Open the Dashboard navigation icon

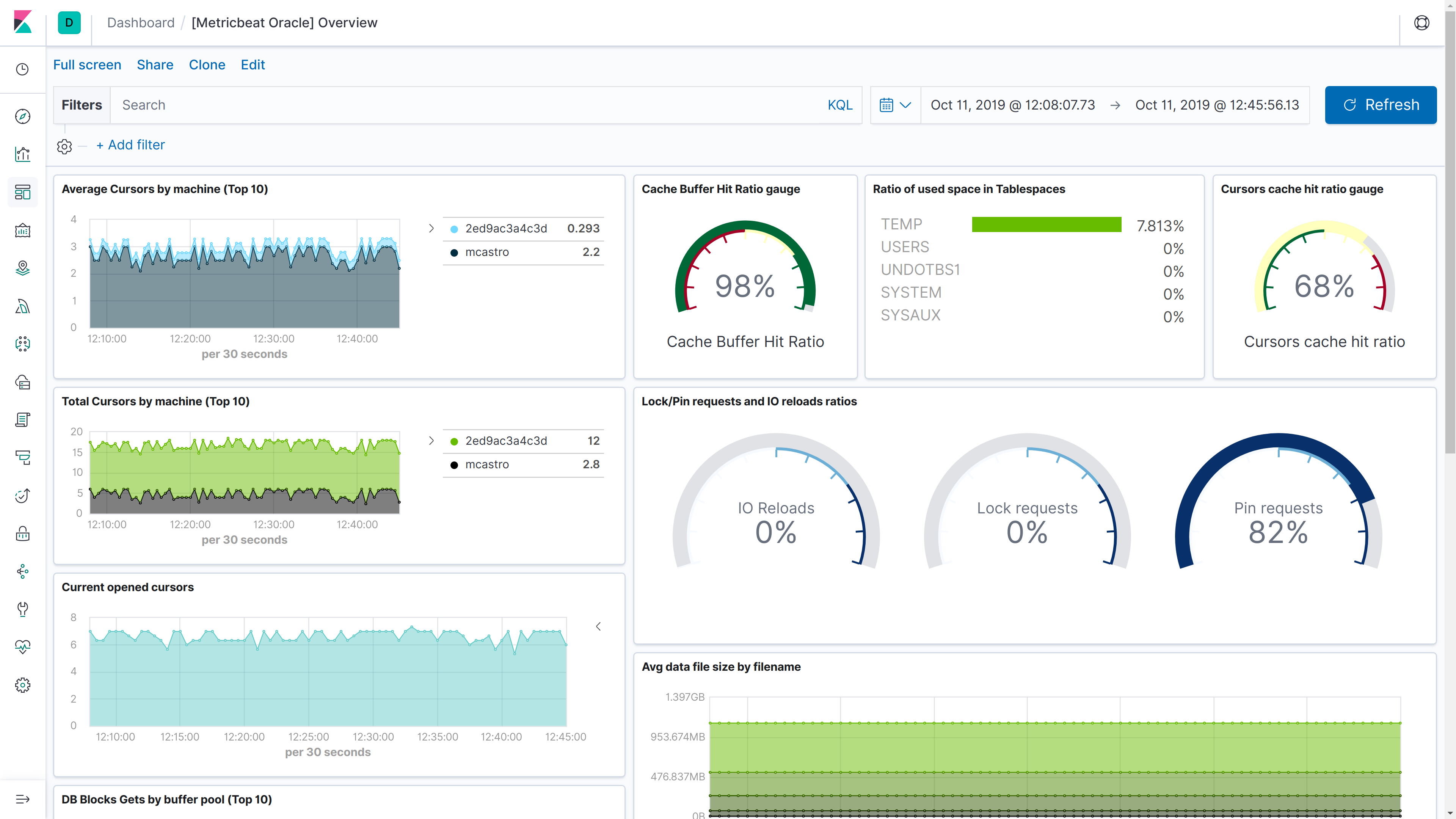[x=23, y=191]
